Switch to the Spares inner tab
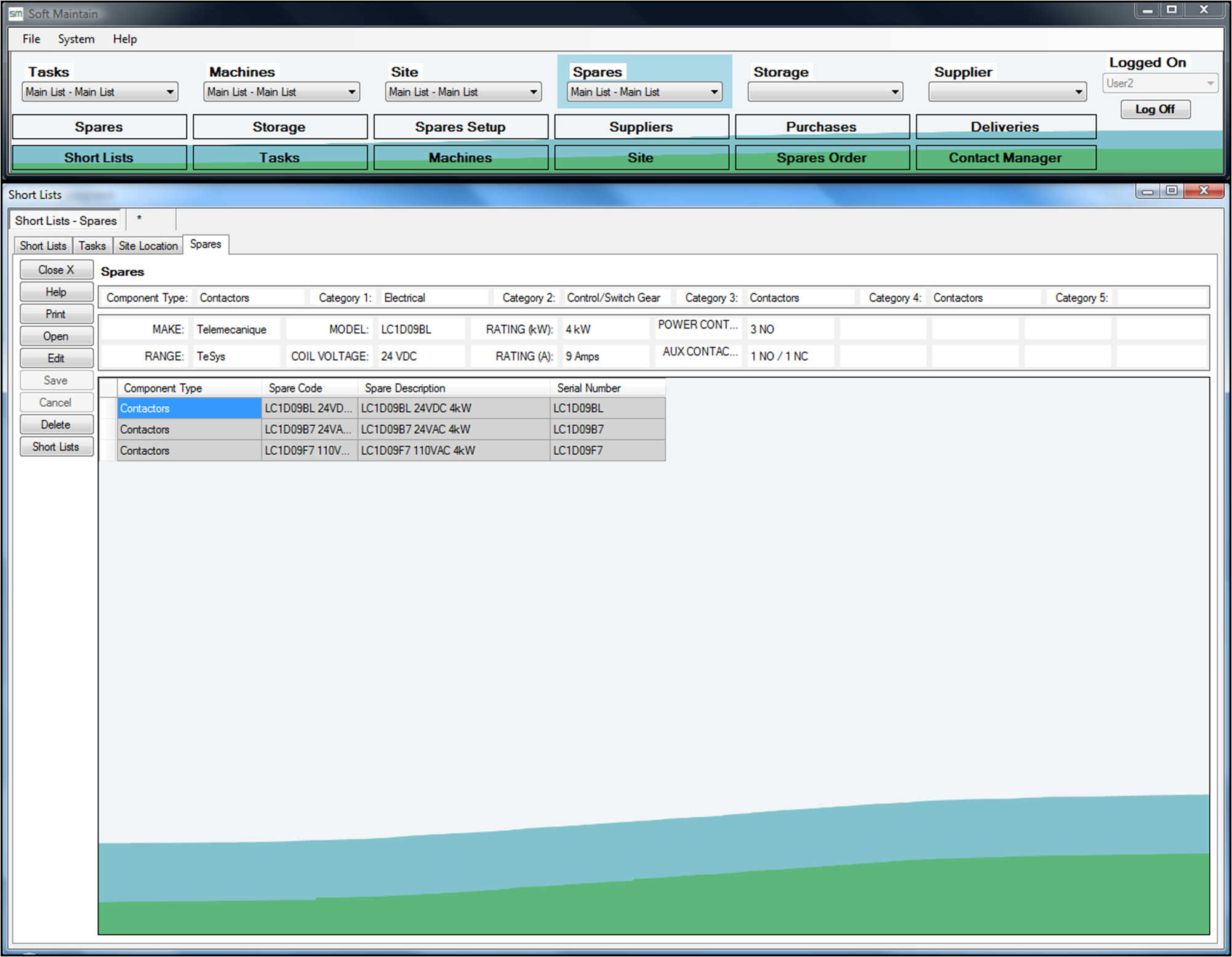 click(206, 244)
